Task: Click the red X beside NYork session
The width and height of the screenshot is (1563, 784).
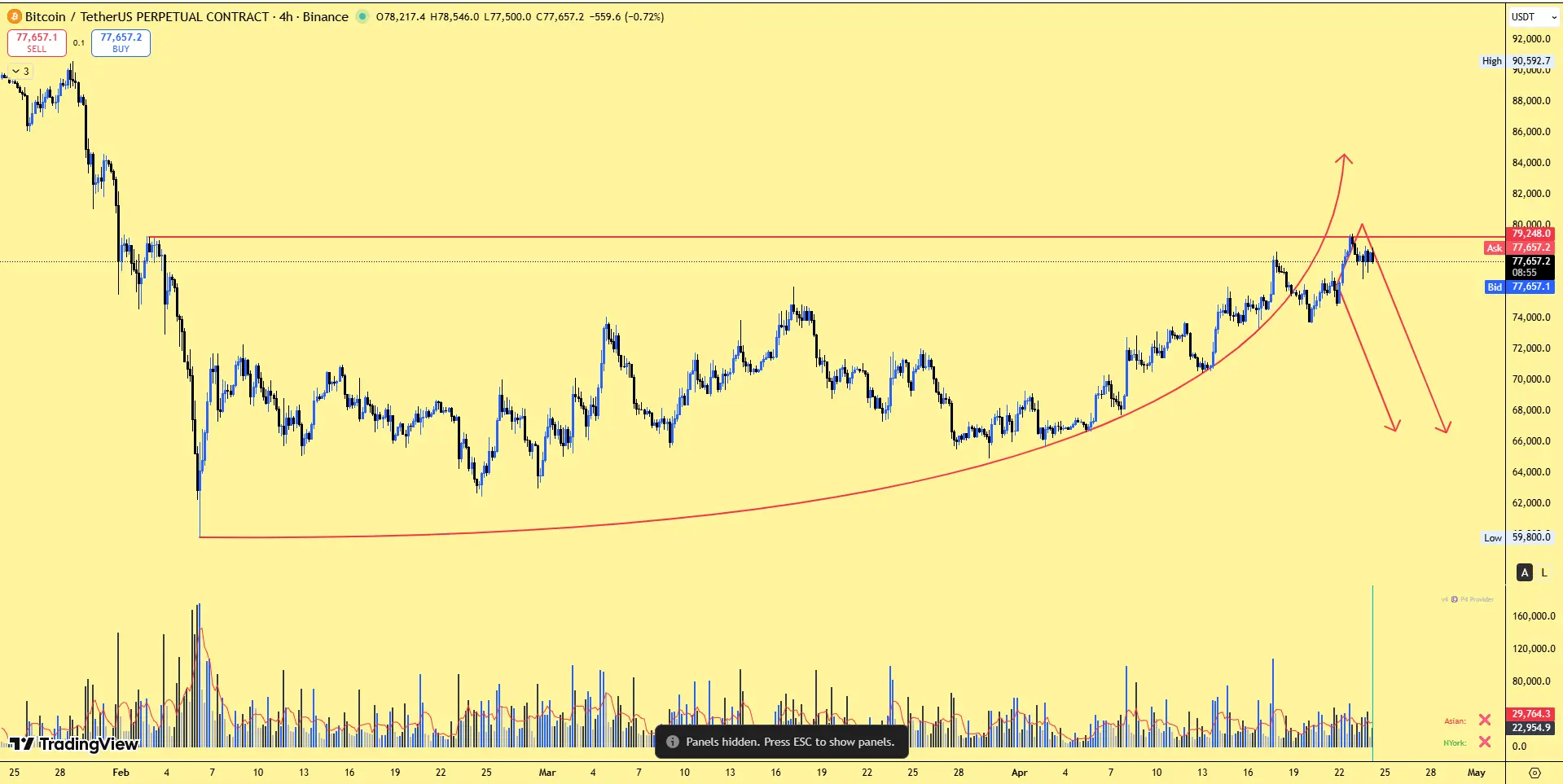Action: pos(1485,742)
